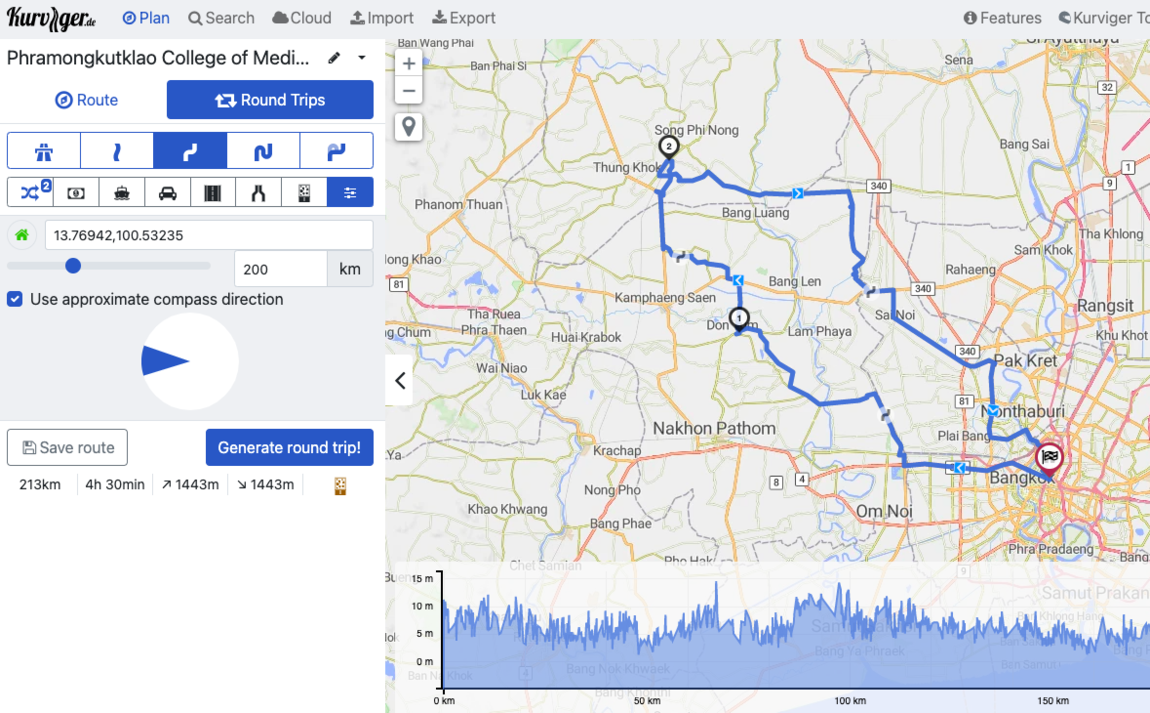The image size is (1150, 713).
Task: Click the alternative routes shuffle icon
Action: (30, 193)
